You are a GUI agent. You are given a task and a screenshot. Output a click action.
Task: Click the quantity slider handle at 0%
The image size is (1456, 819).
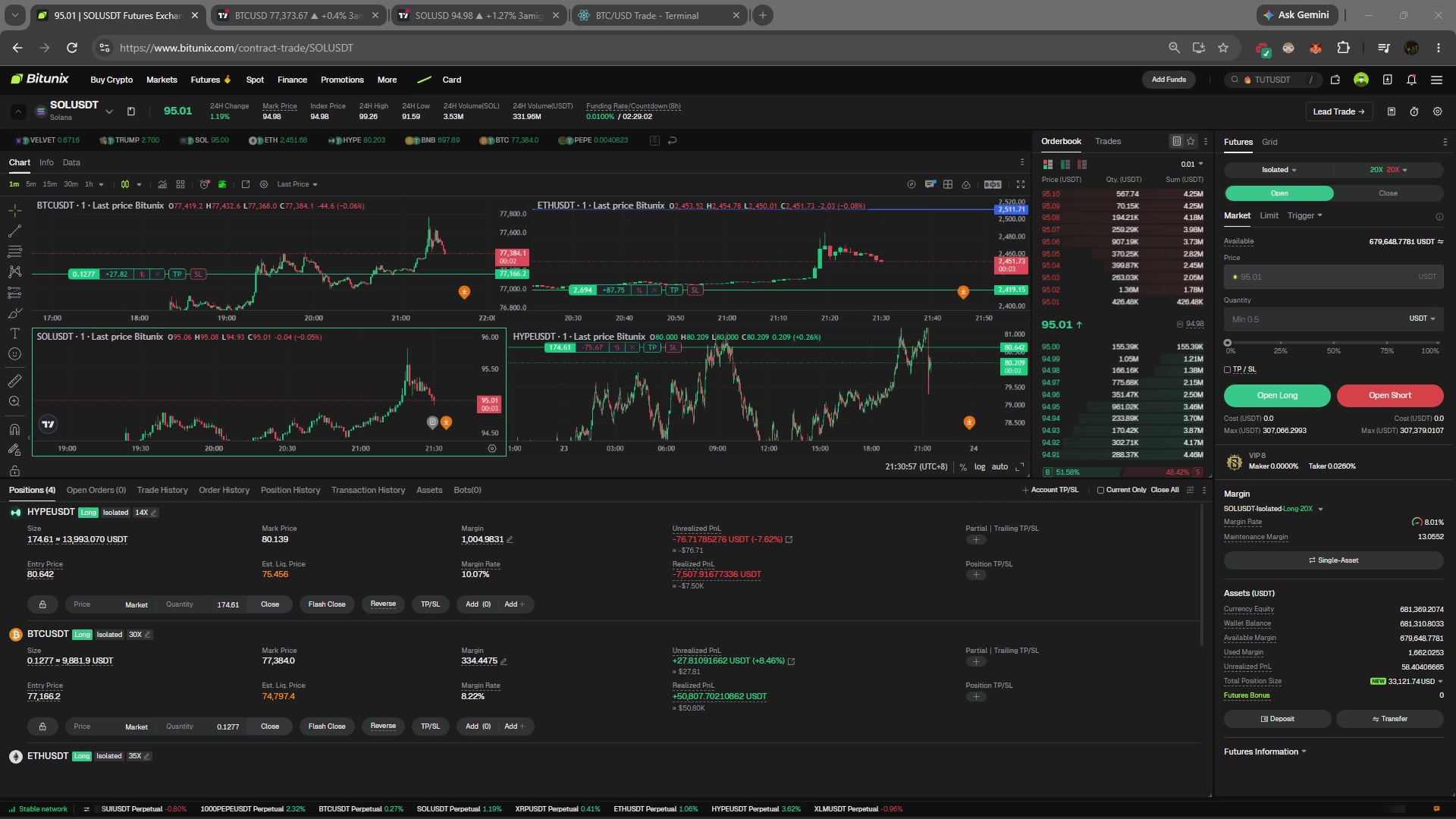[1228, 344]
